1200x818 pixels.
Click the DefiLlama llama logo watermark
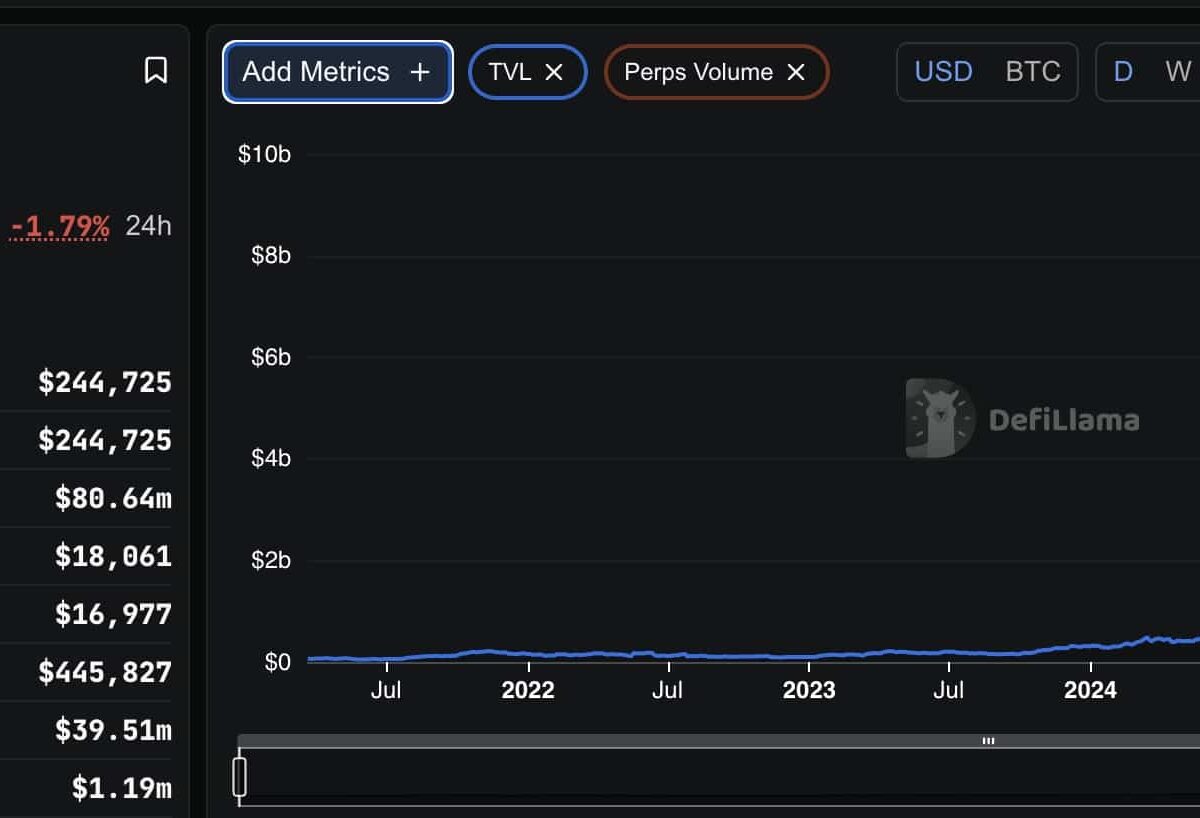(940, 418)
